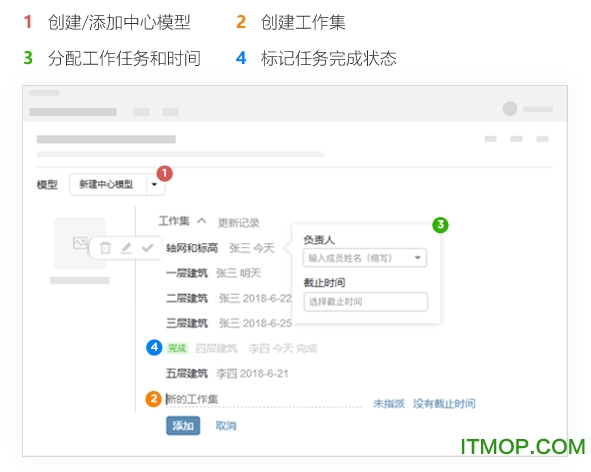Image resolution: width=591 pixels, height=472 pixels.
Task: Click the 没有截止时间 link
Action: click(444, 404)
